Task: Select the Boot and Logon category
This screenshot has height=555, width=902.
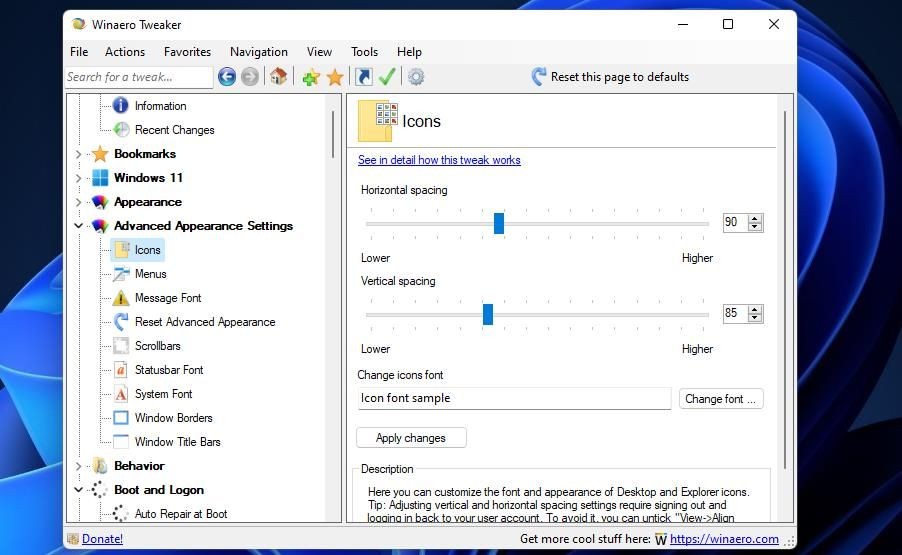Action: pyautogui.click(x=159, y=490)
